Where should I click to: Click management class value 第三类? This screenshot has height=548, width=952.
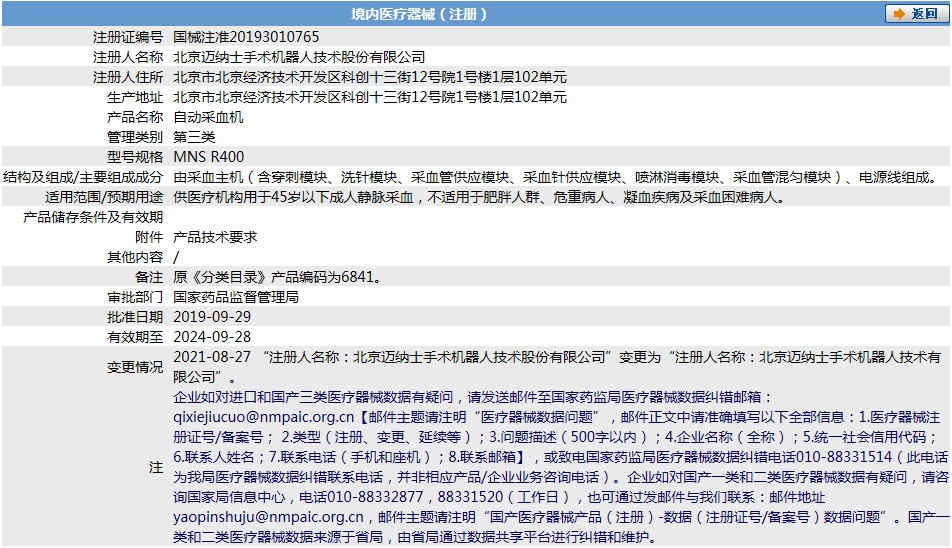click(194, 137)
